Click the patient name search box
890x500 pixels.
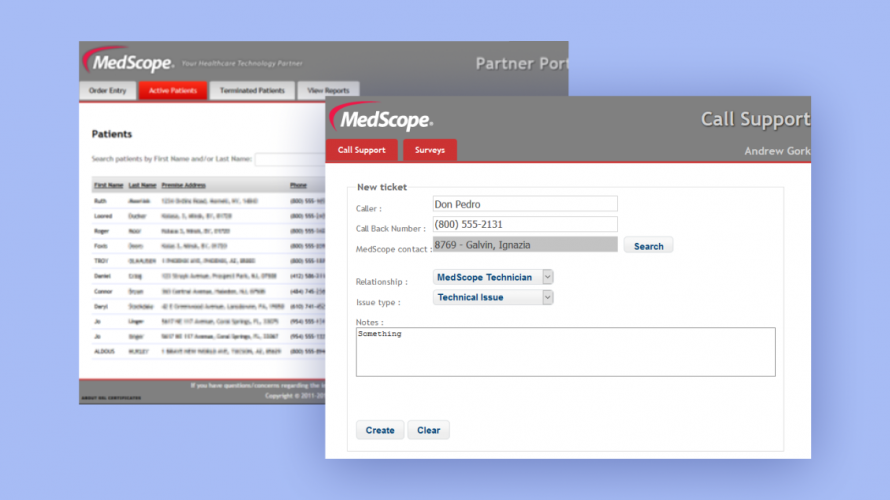click(x=290, y=159)
